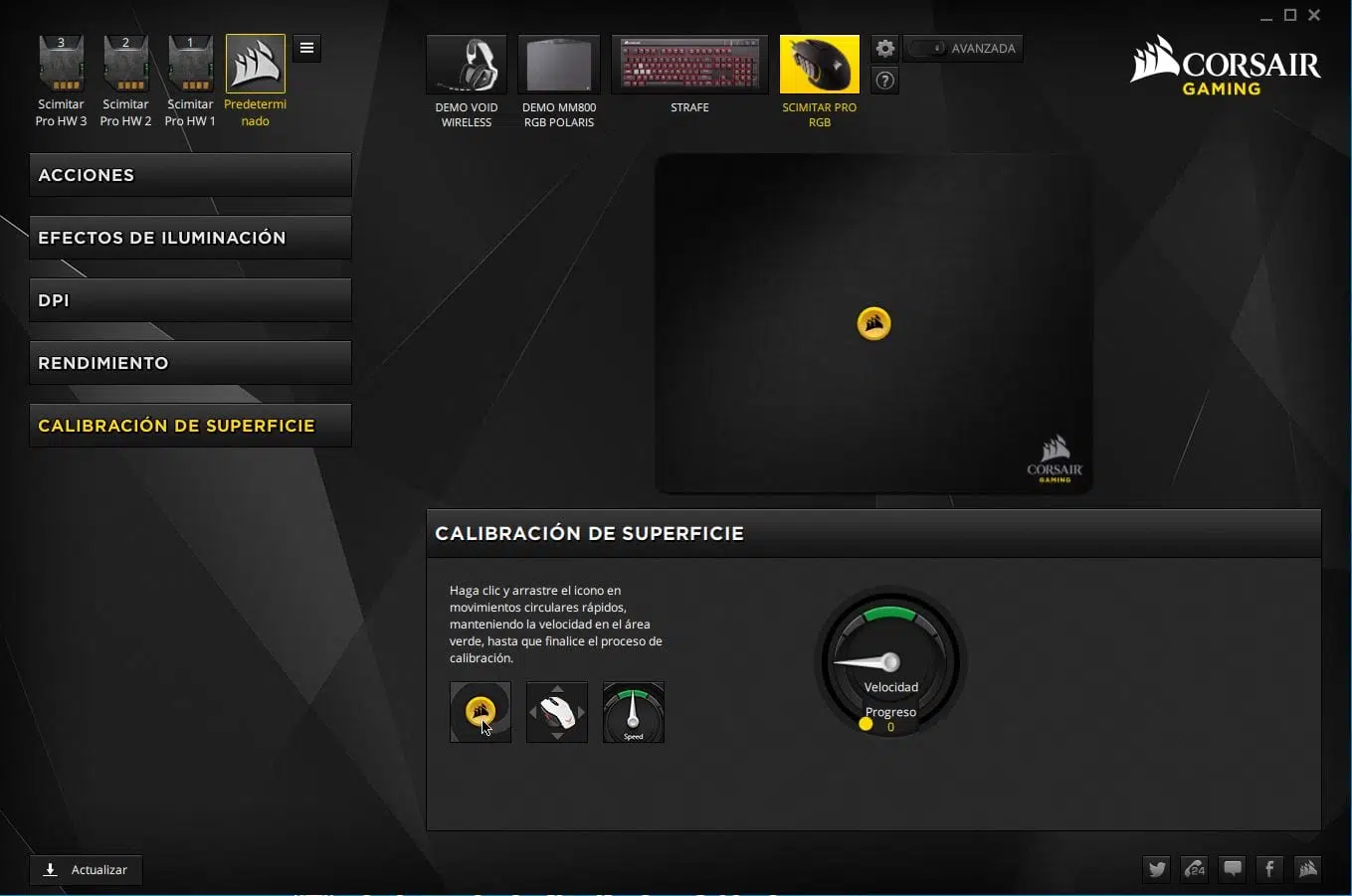Open the RENDIMIENTO section

coord(190,363)
